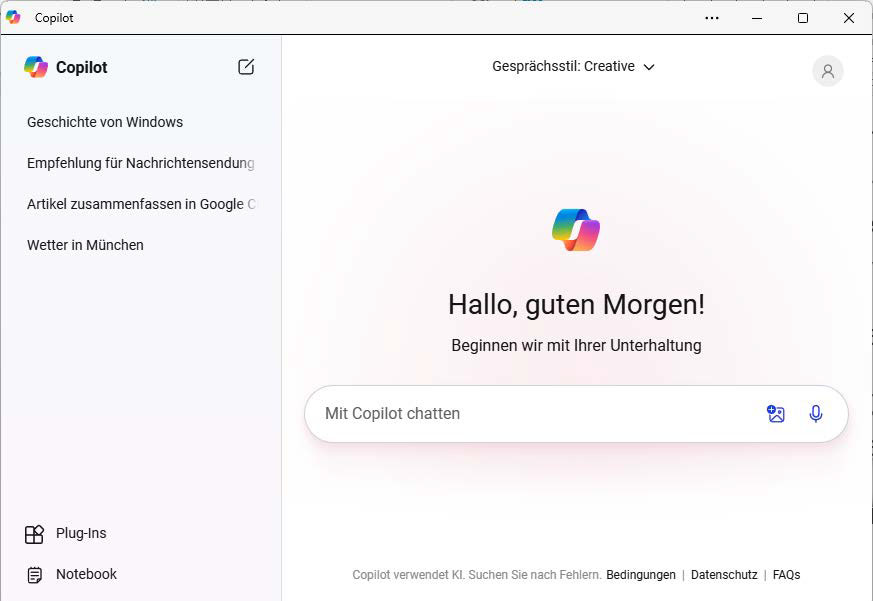Start a new chat with compose icon
The width and height of the screenshot is (873, 601).
pyautogui.click(x=246, y=67)
